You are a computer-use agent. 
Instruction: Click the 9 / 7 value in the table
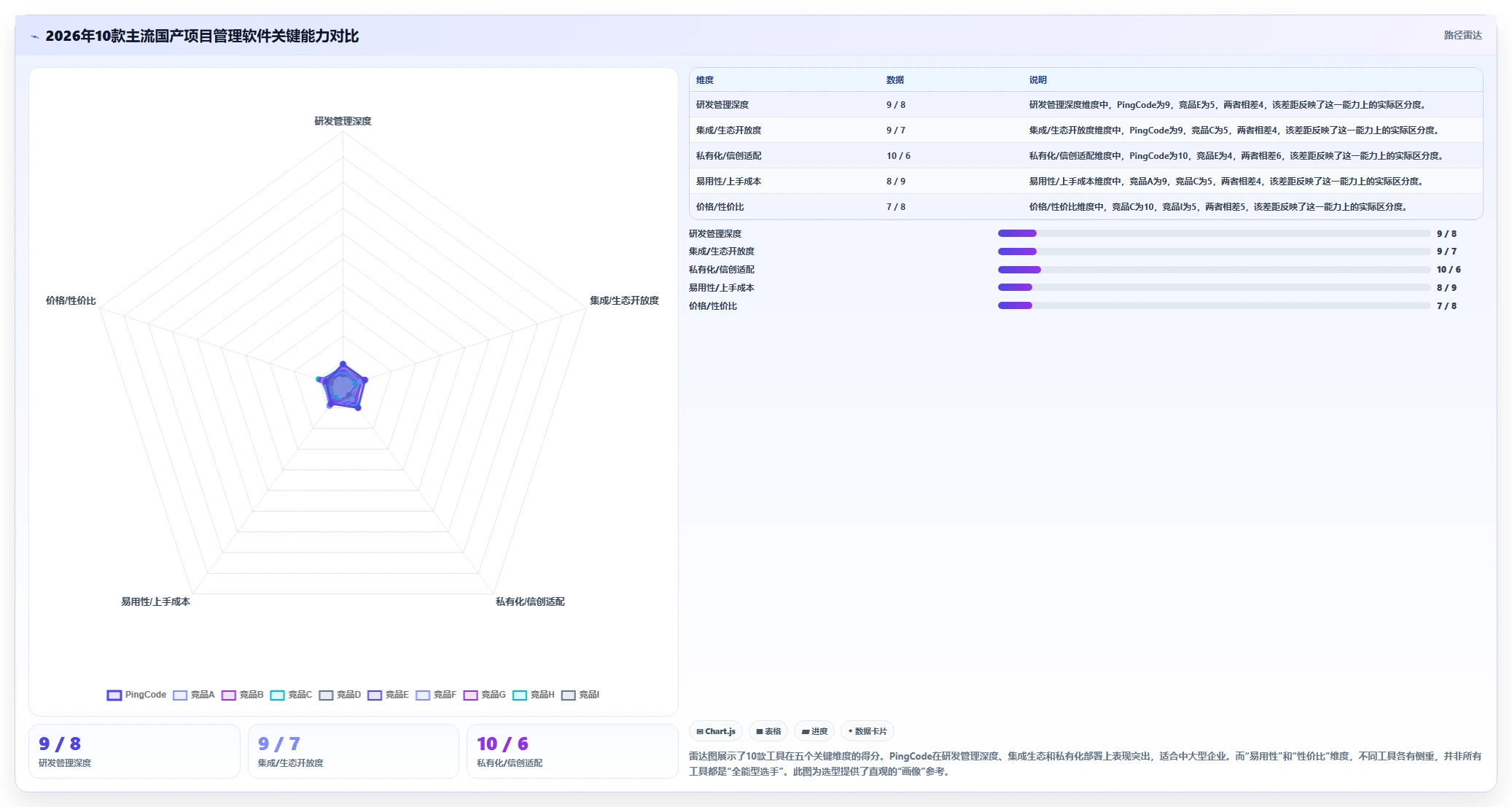click(x=896, y=130)
